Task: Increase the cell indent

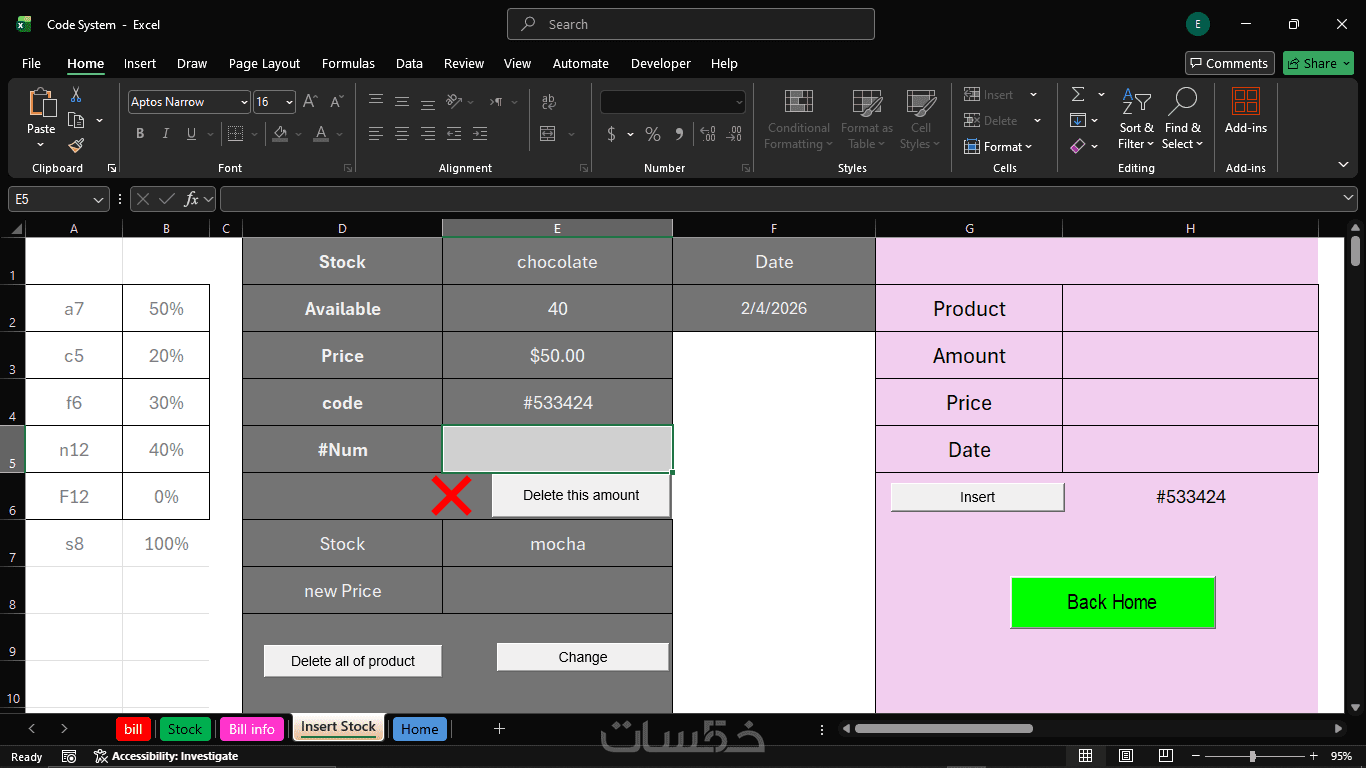Action: coord(480,134)
